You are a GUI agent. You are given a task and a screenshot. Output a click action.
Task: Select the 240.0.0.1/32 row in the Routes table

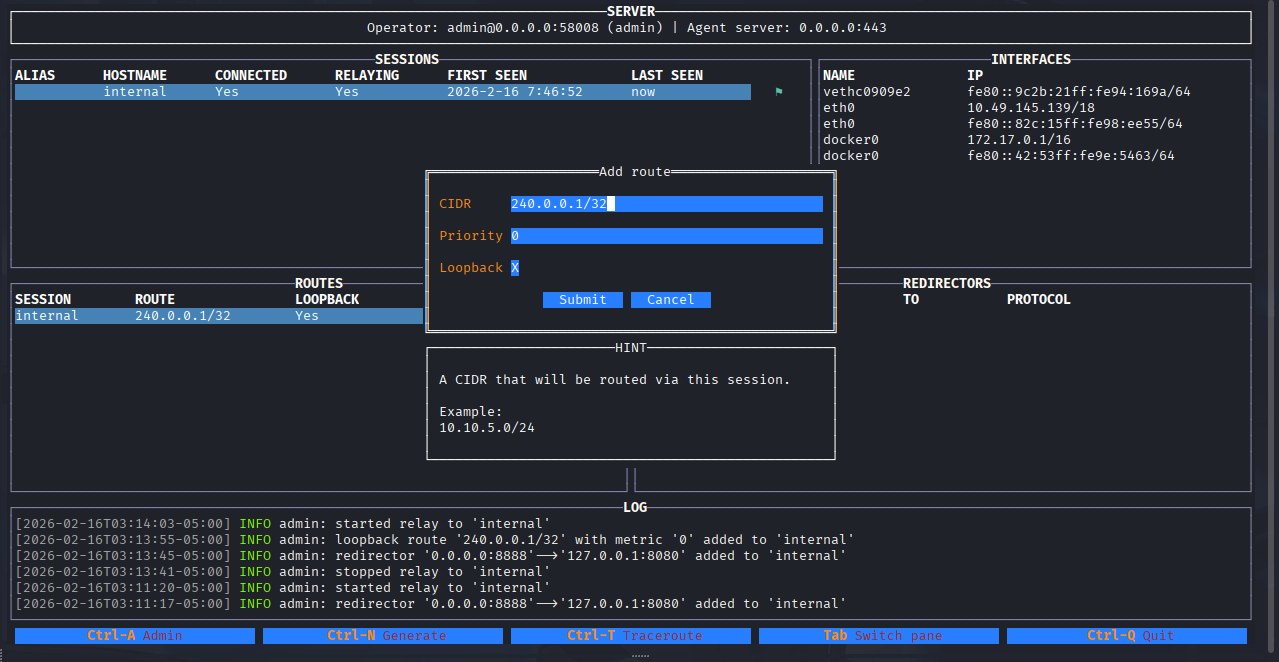tap(218, 316)
